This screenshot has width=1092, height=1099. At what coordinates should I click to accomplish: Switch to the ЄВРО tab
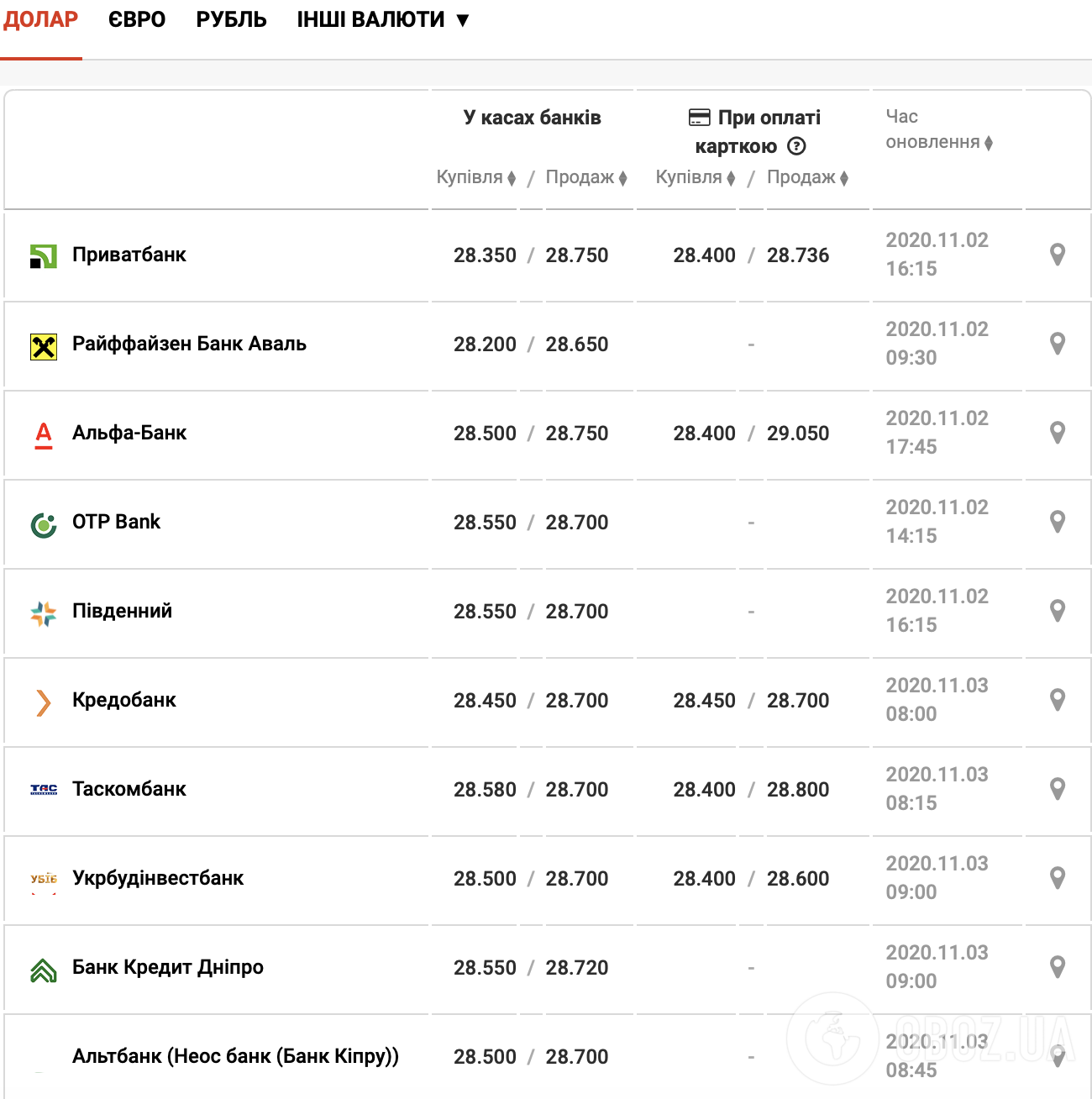click(137, 19)
